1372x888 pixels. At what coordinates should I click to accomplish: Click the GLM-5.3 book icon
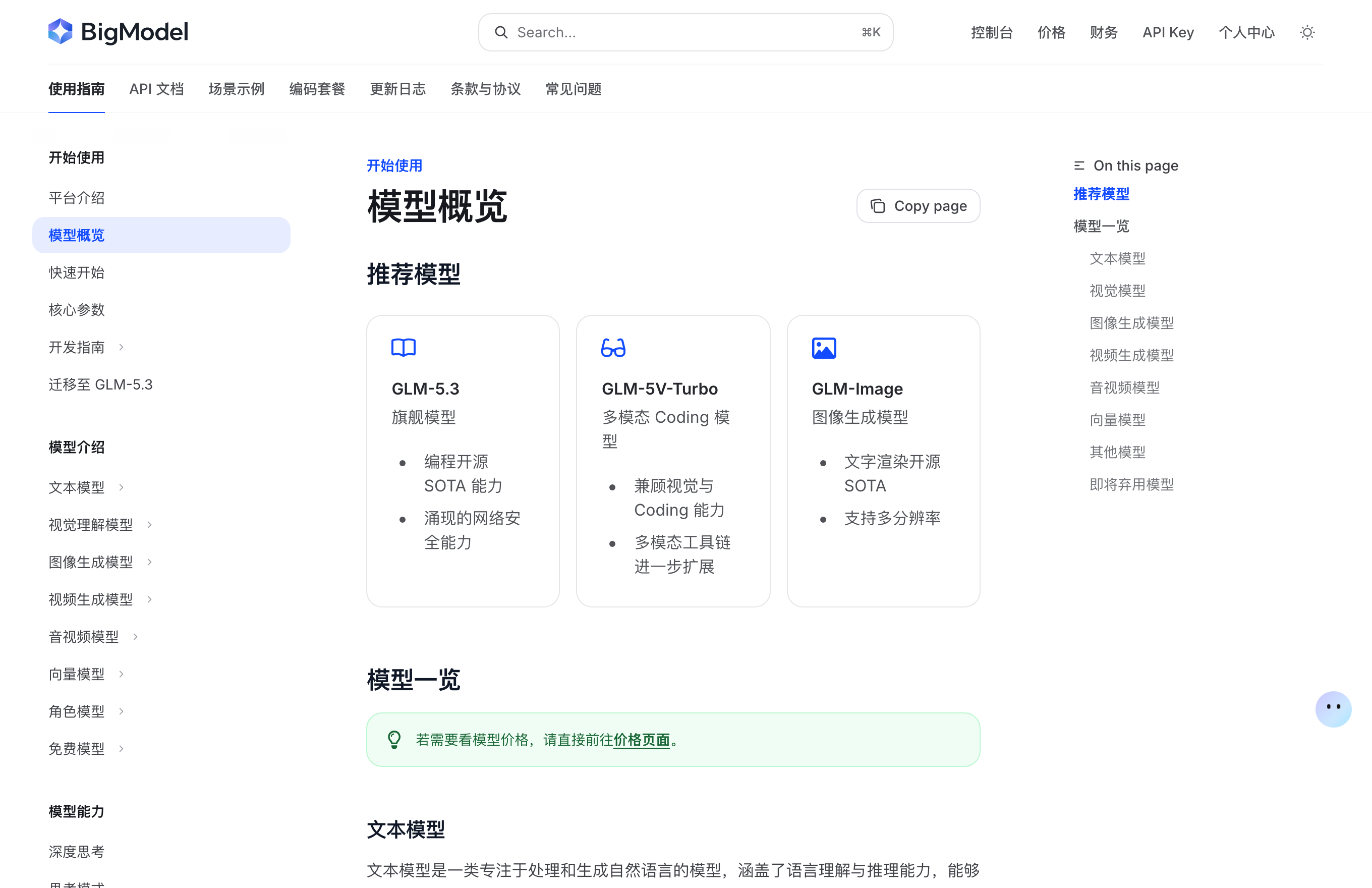pyautogui.click(x=404, y=348)
